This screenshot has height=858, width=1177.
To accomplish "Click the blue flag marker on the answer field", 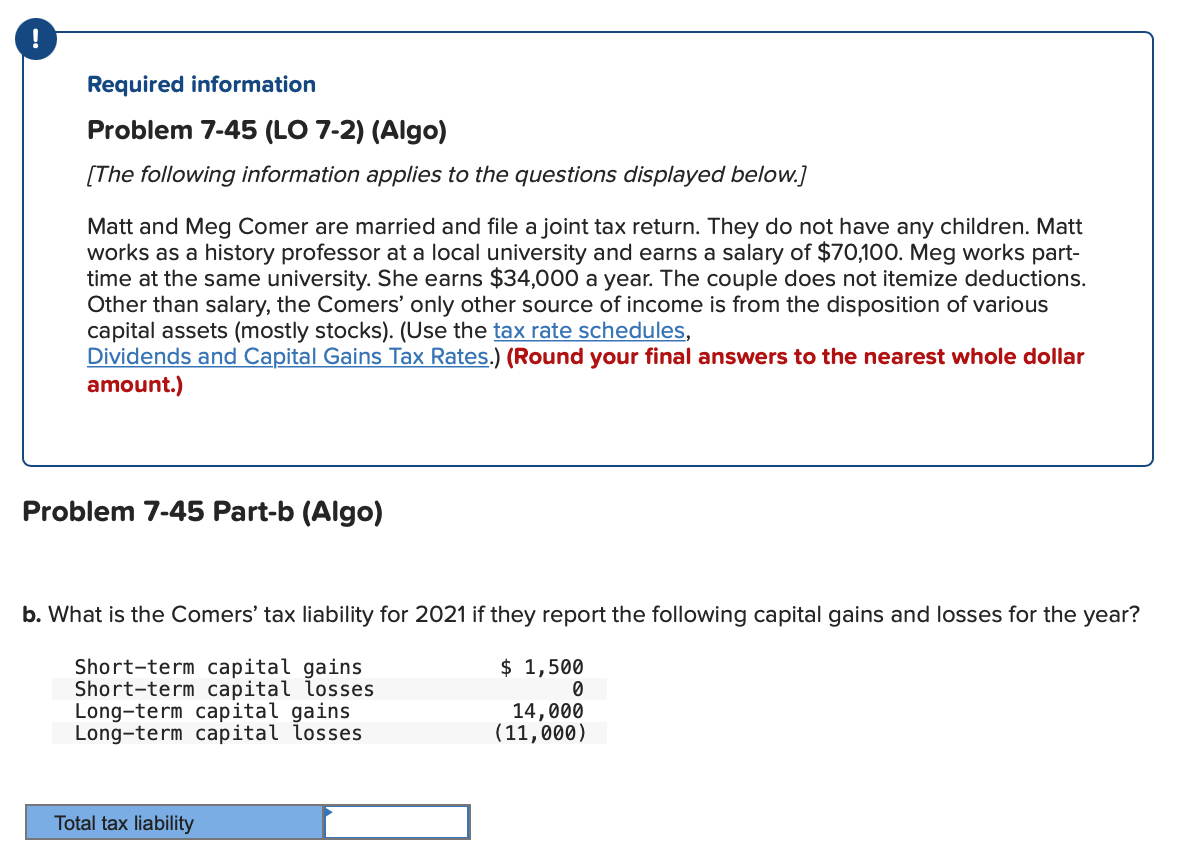I will pos(327,812).
